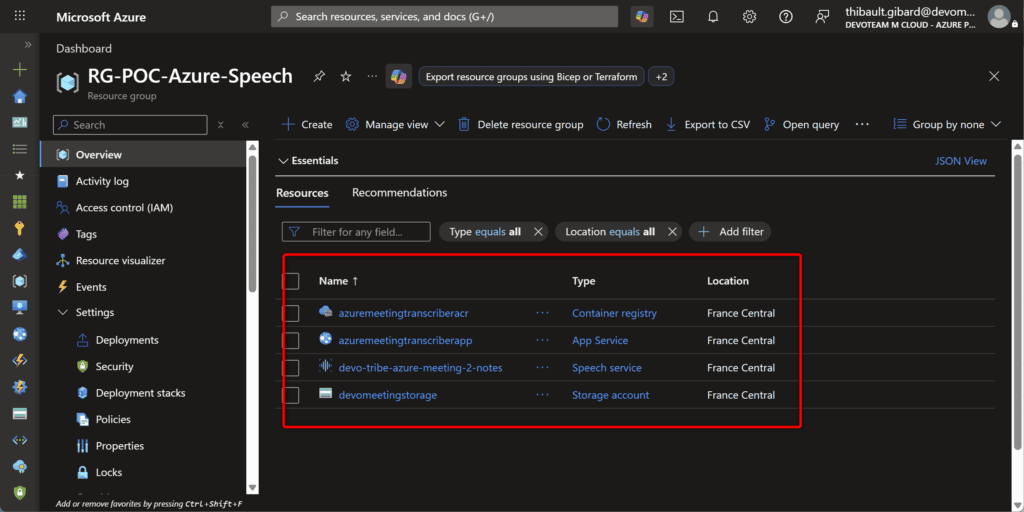Collapse the Essentials section
The image size is (1024, 512).
(308, 160)
